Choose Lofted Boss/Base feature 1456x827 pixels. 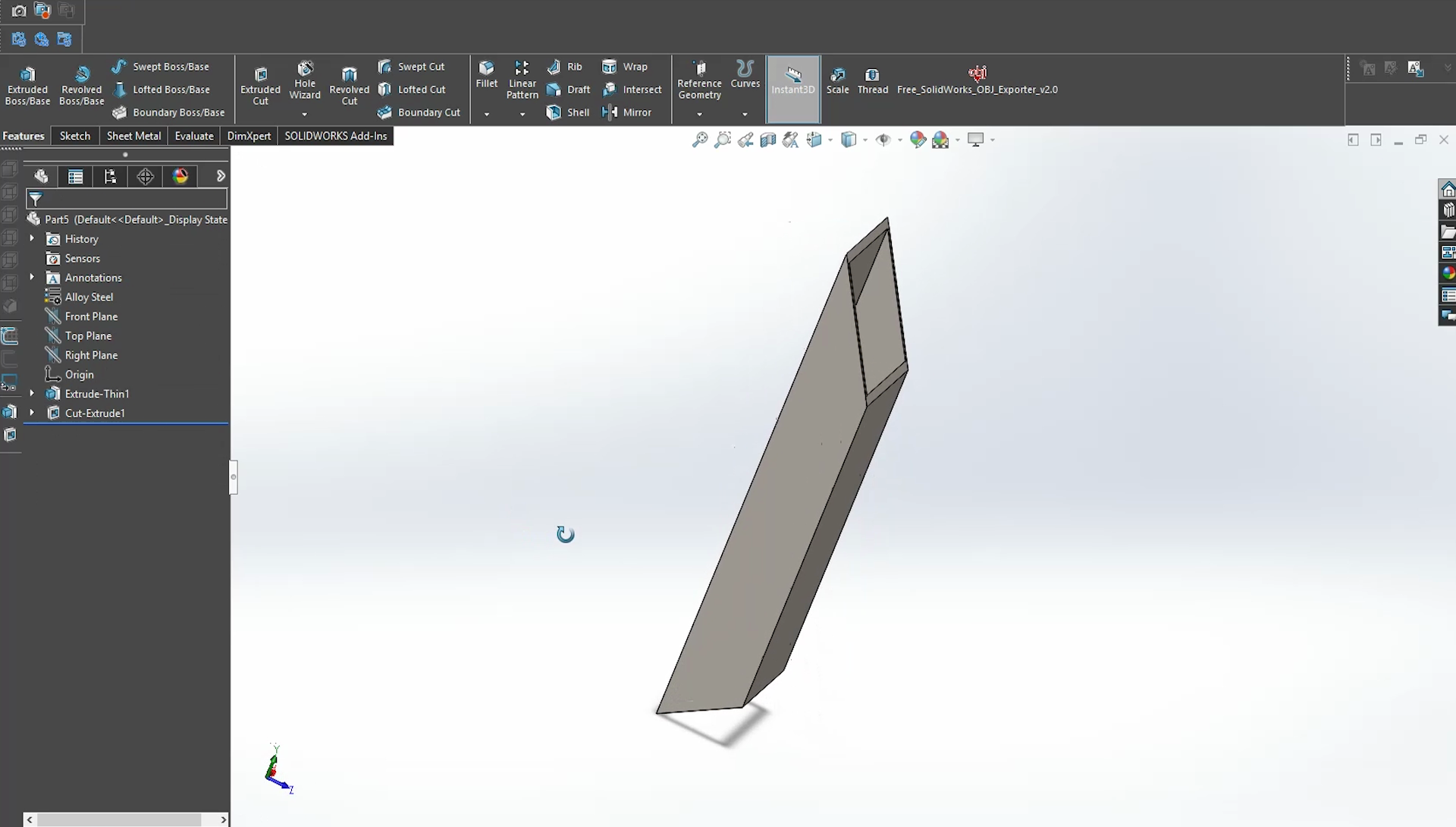coord(161,90)
